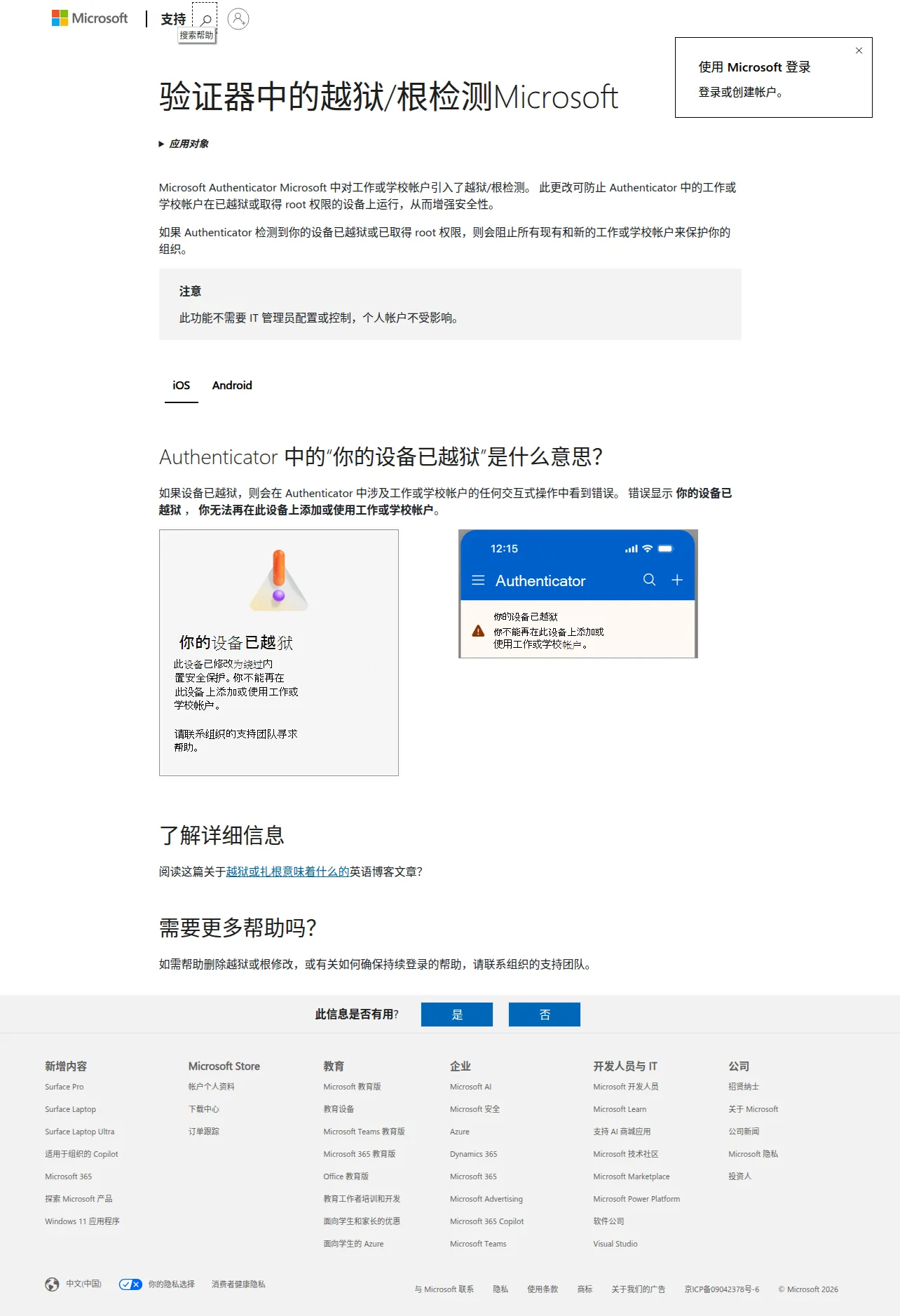Open 关于 Microsoft footer link
Image resolution: width=900 pixels, height=1316 pixels.
tap(754, 1109)
